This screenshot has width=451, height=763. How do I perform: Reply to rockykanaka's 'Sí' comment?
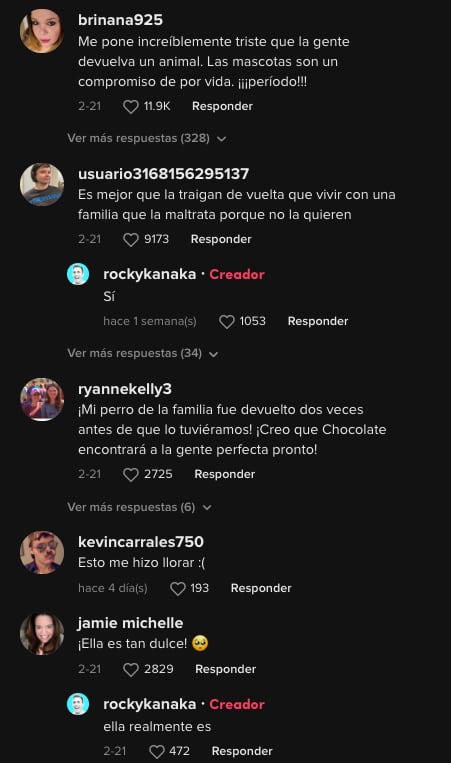point(318,321)
